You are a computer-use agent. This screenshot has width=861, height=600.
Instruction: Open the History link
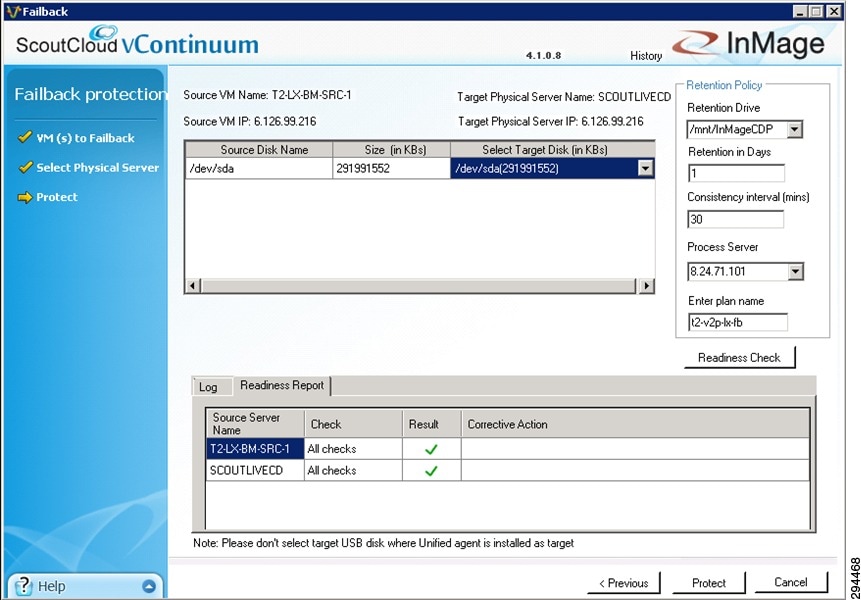646,55
